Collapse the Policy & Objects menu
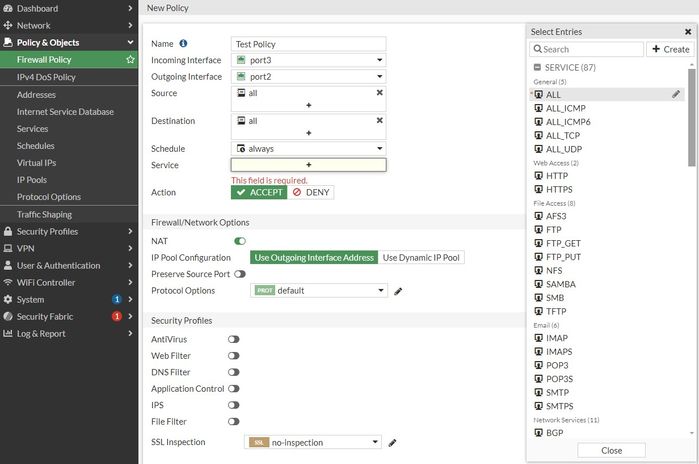 click(x=130, y=42)
